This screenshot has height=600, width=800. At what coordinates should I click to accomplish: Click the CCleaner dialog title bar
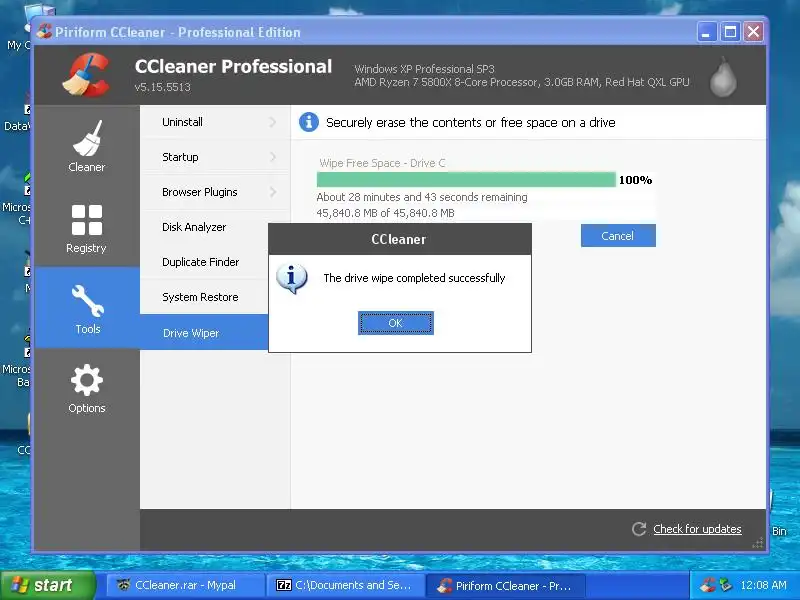(399, 239)
